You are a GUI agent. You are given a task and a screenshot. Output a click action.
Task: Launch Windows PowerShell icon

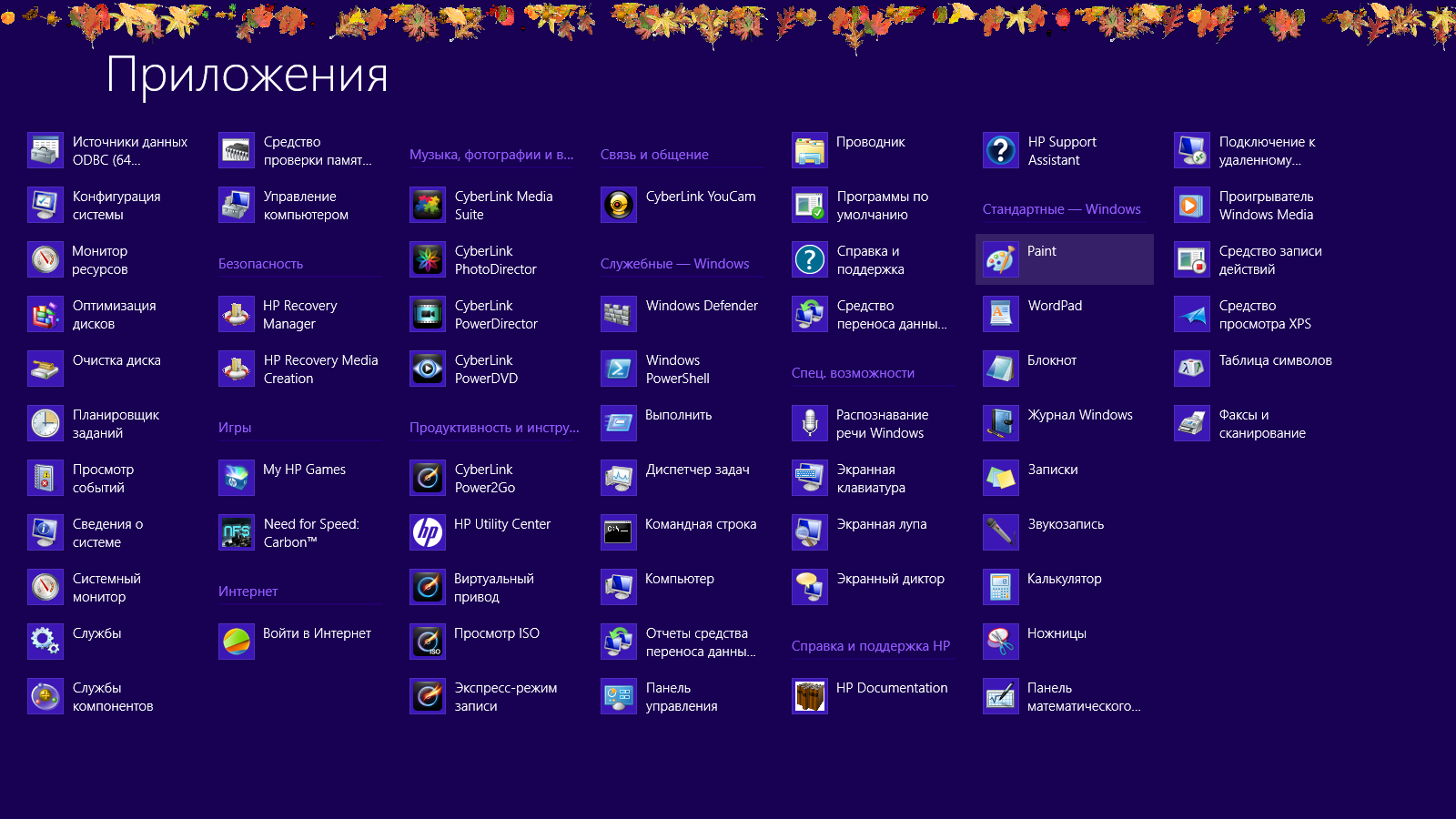tap(619, 369)
